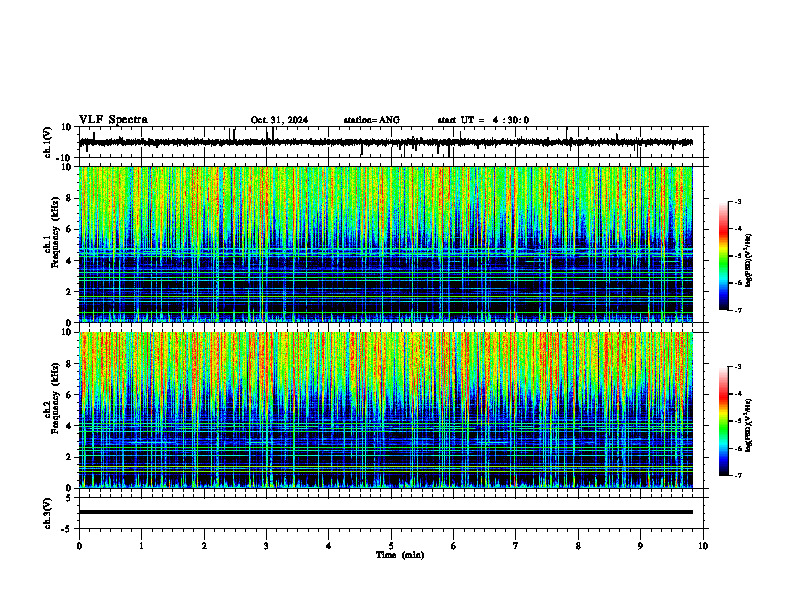Click the "6" tick on the Time axis

[454, 546]
